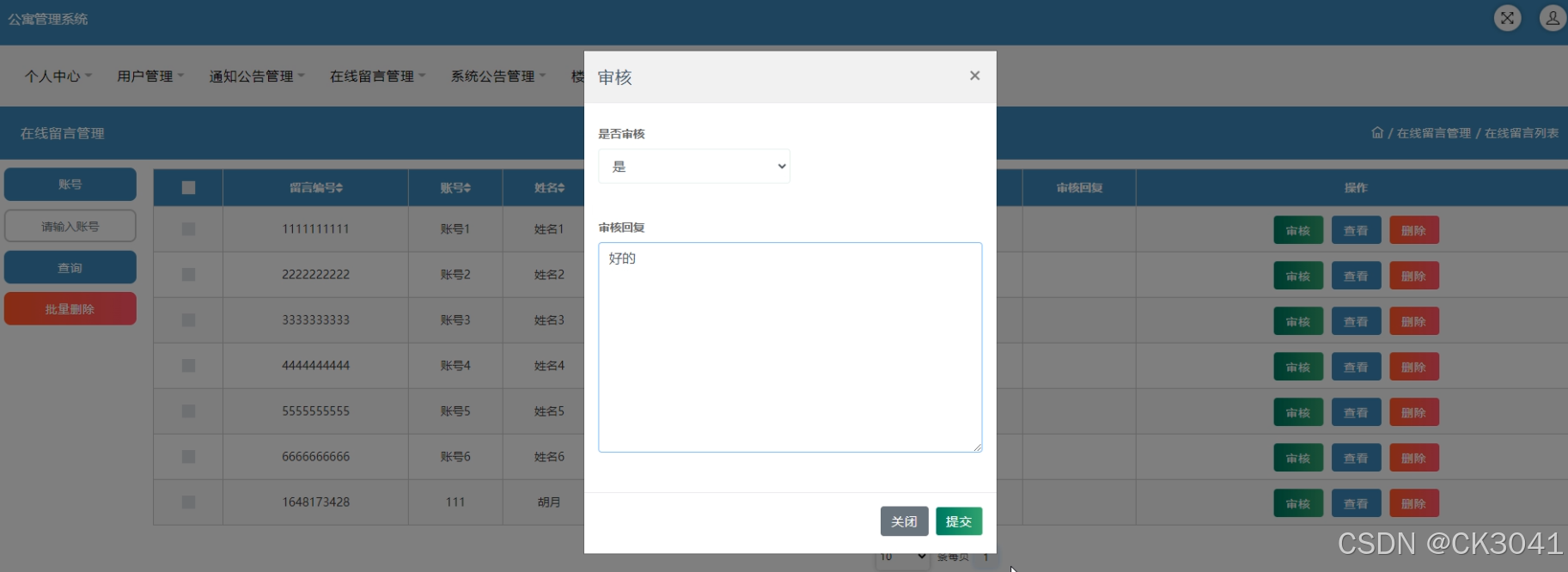Click the fullscreen icon in top bar
1568x572 pixels.
(x=1507, y=18)
